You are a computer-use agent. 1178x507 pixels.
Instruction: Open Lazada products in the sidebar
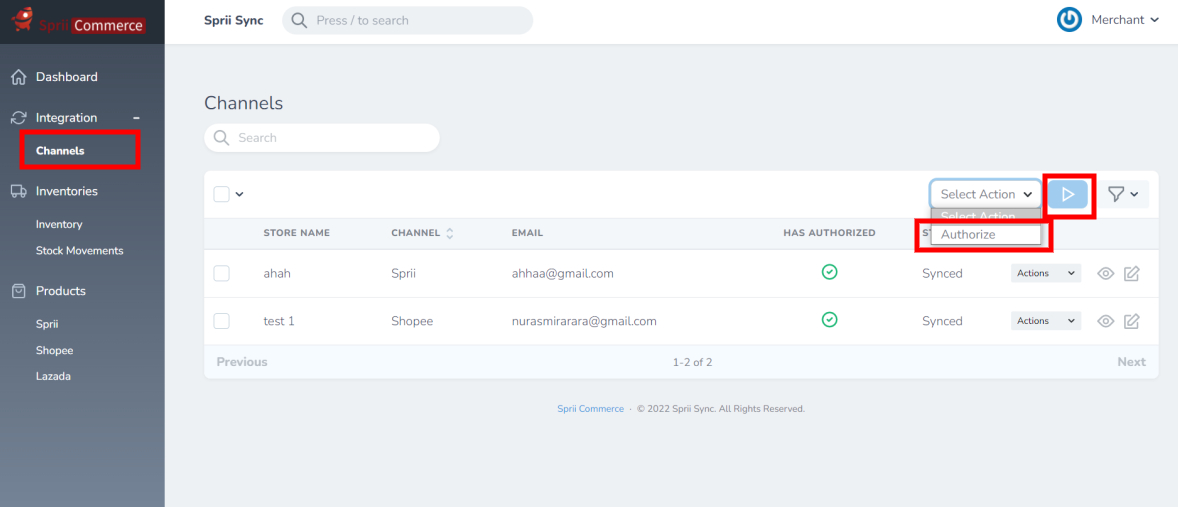coord(53,376)
